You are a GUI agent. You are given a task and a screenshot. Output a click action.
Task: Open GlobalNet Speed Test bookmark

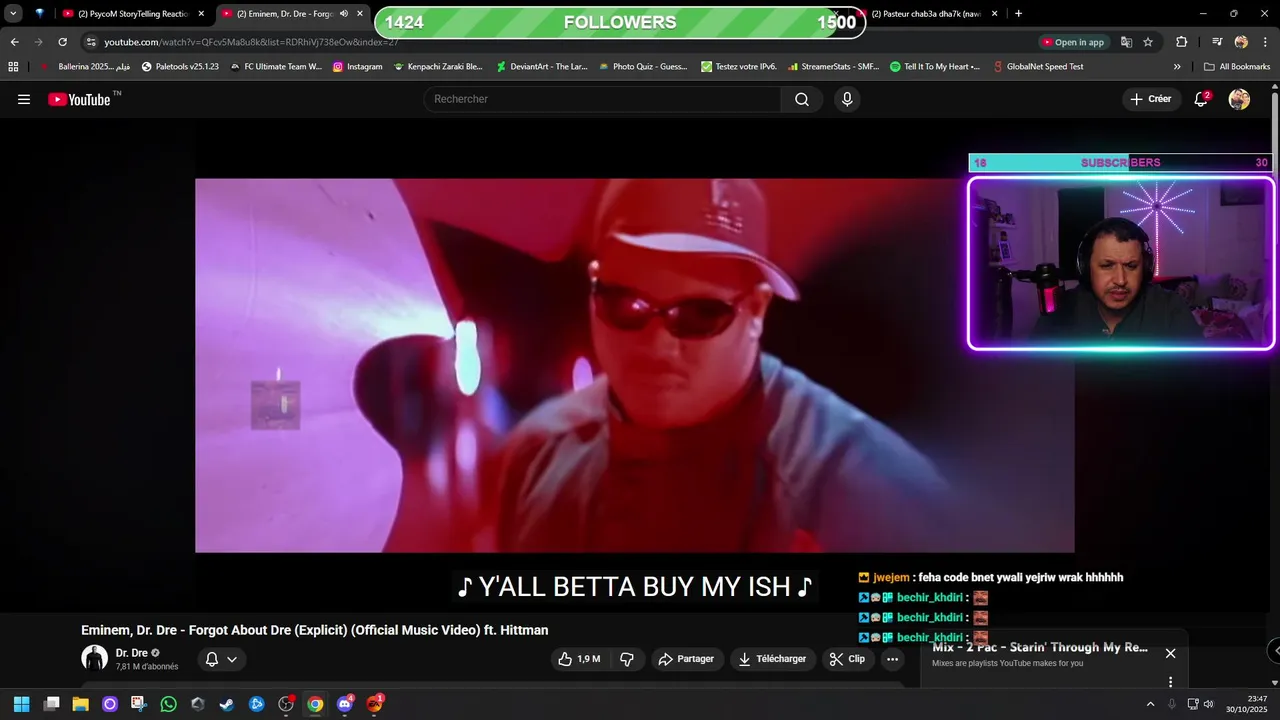pos(1038,67)
